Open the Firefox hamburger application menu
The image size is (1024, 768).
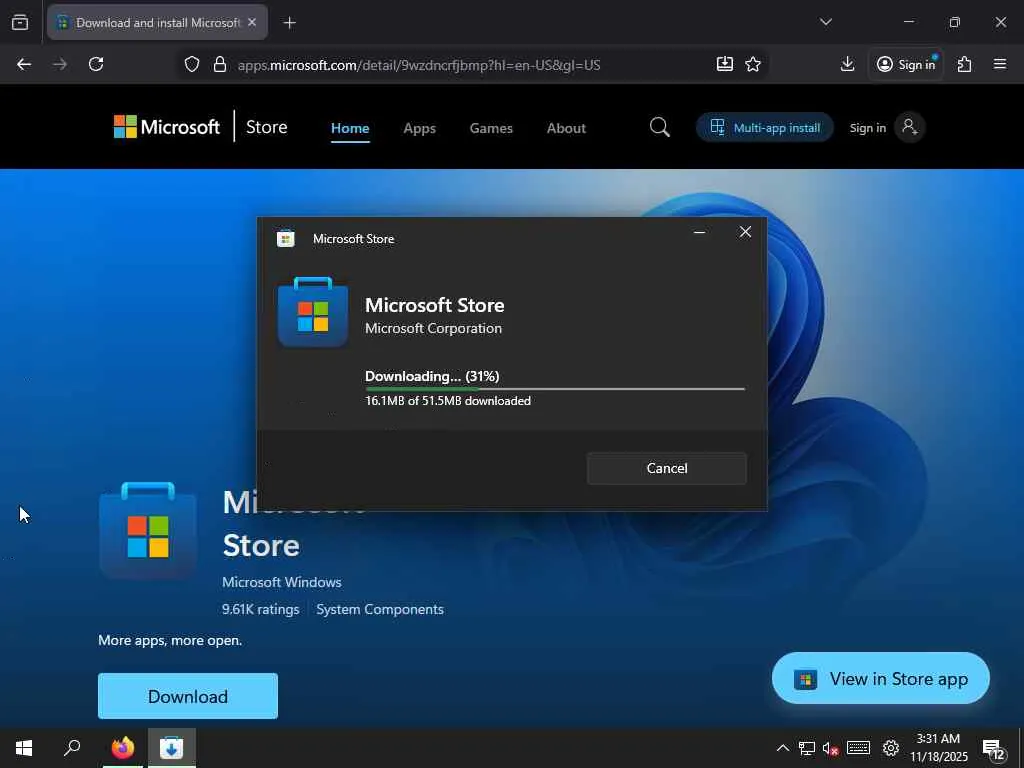1000,64
